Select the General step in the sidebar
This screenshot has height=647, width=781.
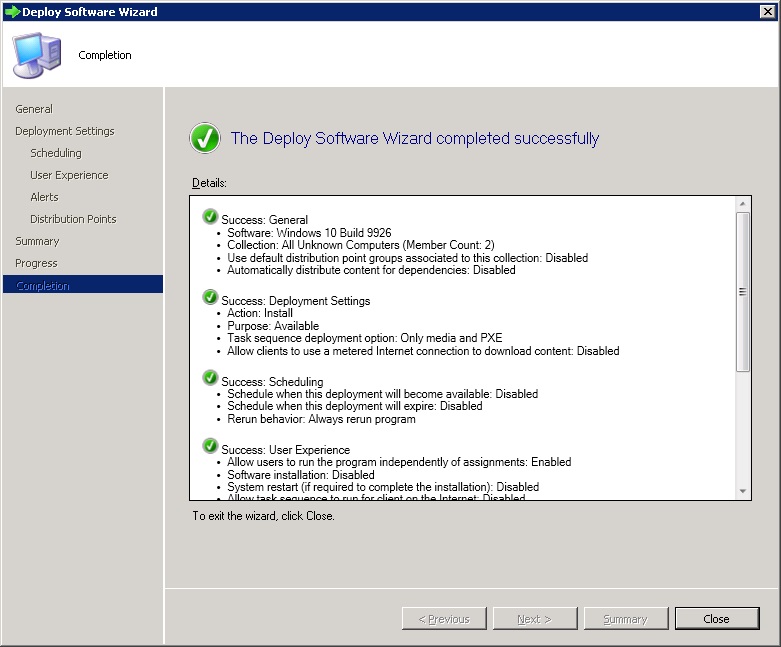coord(34,109)
